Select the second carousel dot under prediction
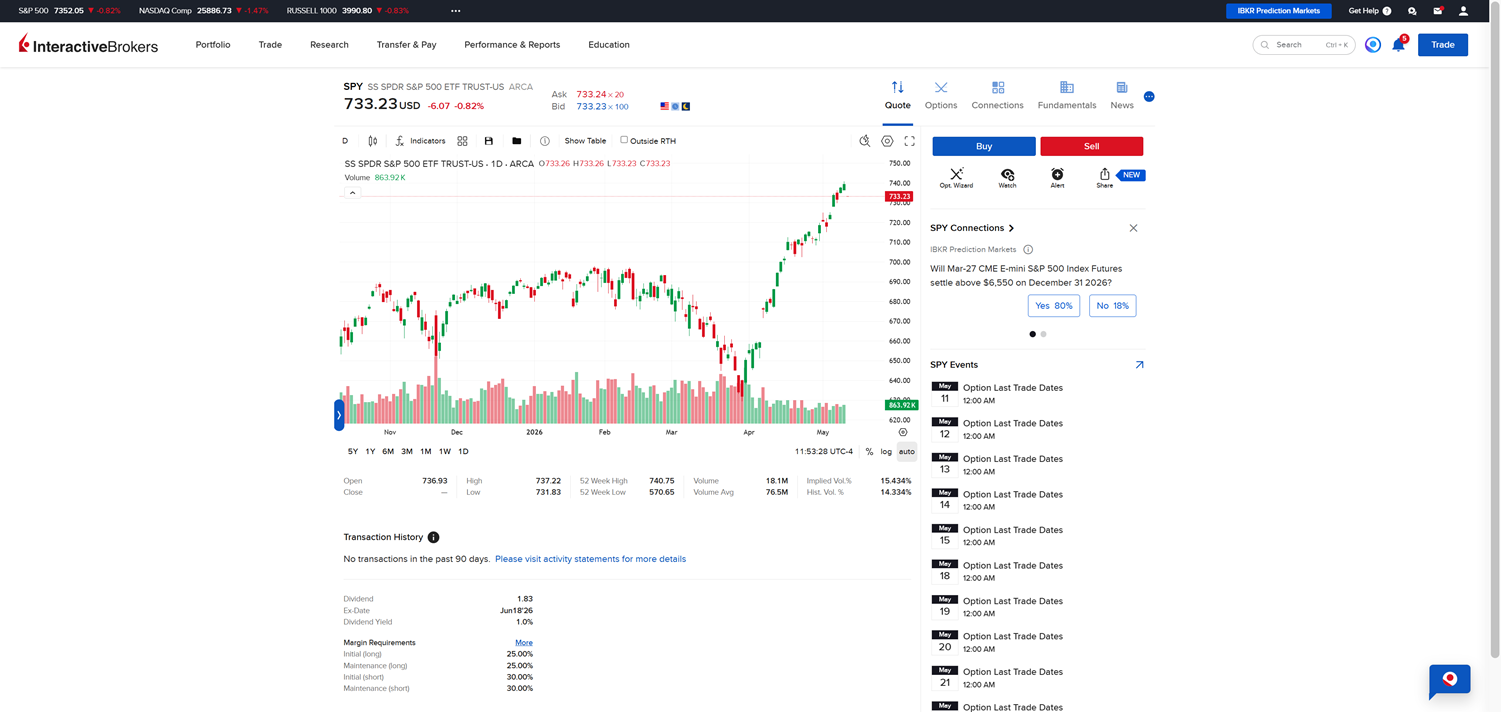 (x=1043, y=334)
